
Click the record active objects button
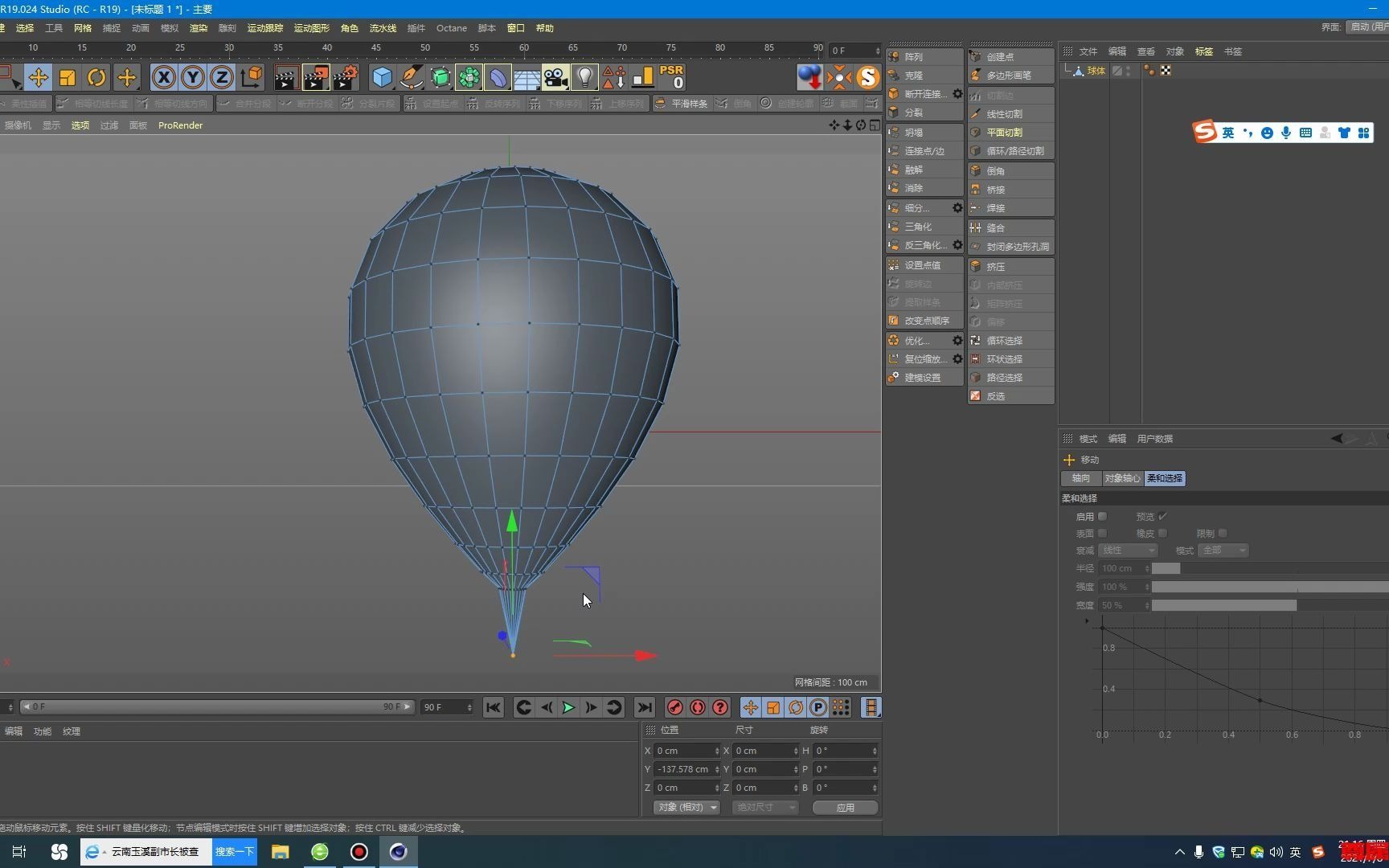(674, 707)
